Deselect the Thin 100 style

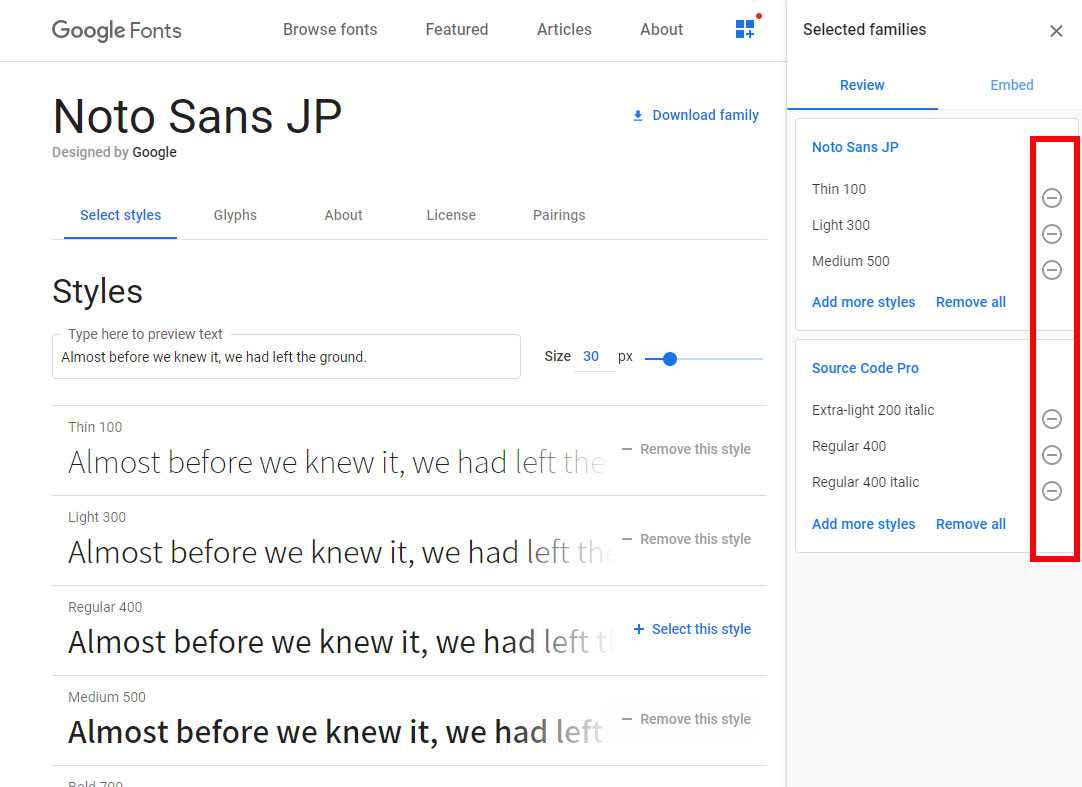686,449
